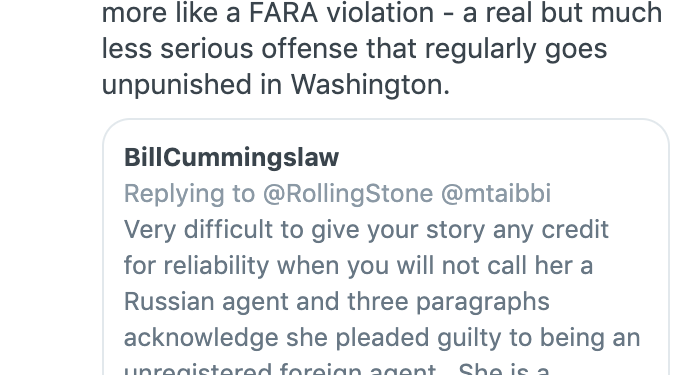Click the 'less serious offense' line
688x375 pixels.
(x=354, y=49)
